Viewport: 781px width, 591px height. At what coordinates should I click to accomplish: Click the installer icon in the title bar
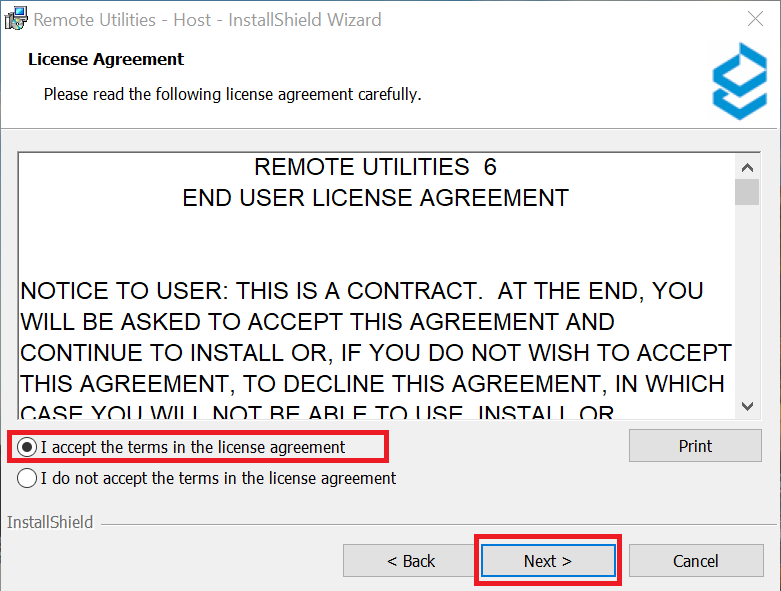click(x=16, y=20)
